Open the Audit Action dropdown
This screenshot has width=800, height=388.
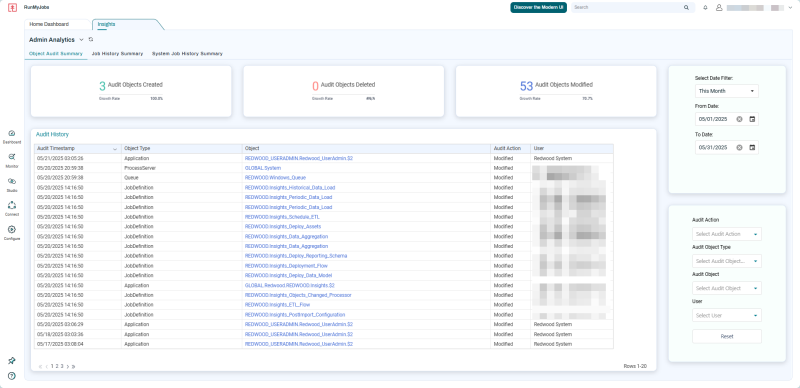click(727, 234)
